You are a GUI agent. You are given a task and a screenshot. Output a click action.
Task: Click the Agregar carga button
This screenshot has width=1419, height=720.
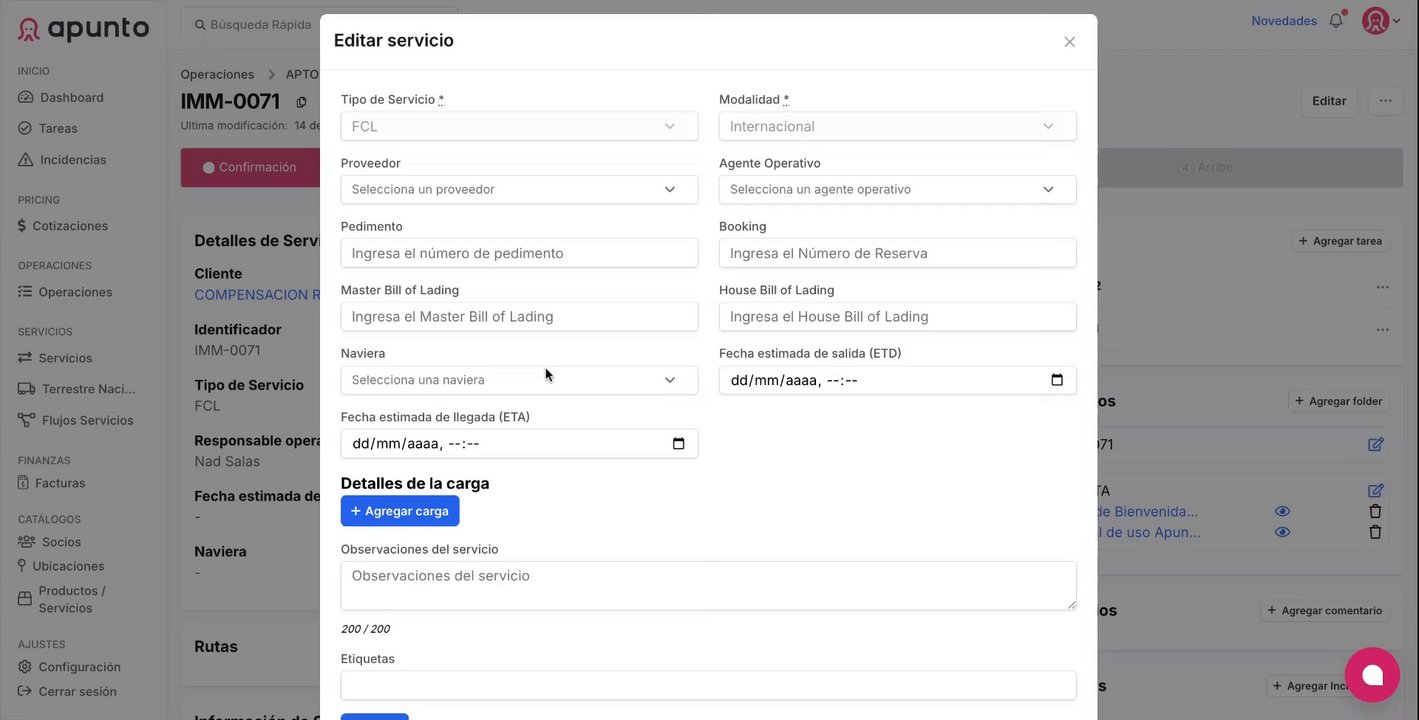click(400, 511)
